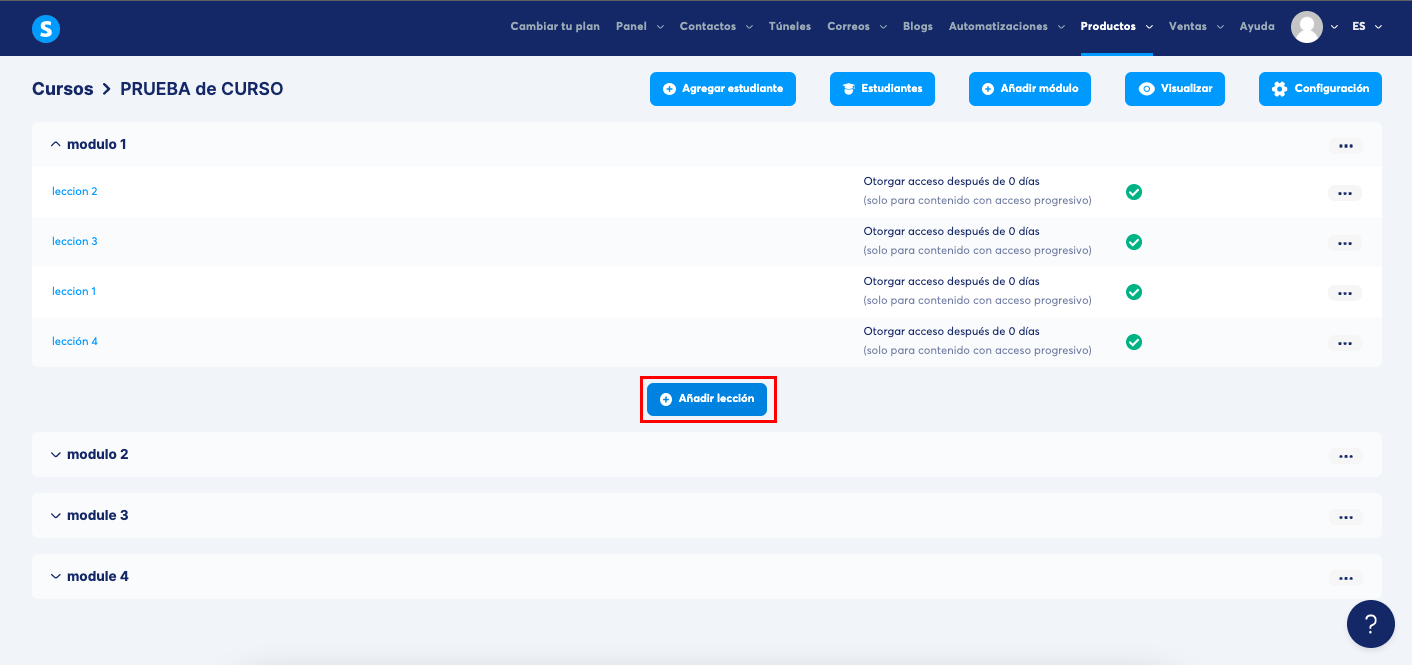
Task: Toggle green check status for leccion 2
Action: (x=1134, y=192)
